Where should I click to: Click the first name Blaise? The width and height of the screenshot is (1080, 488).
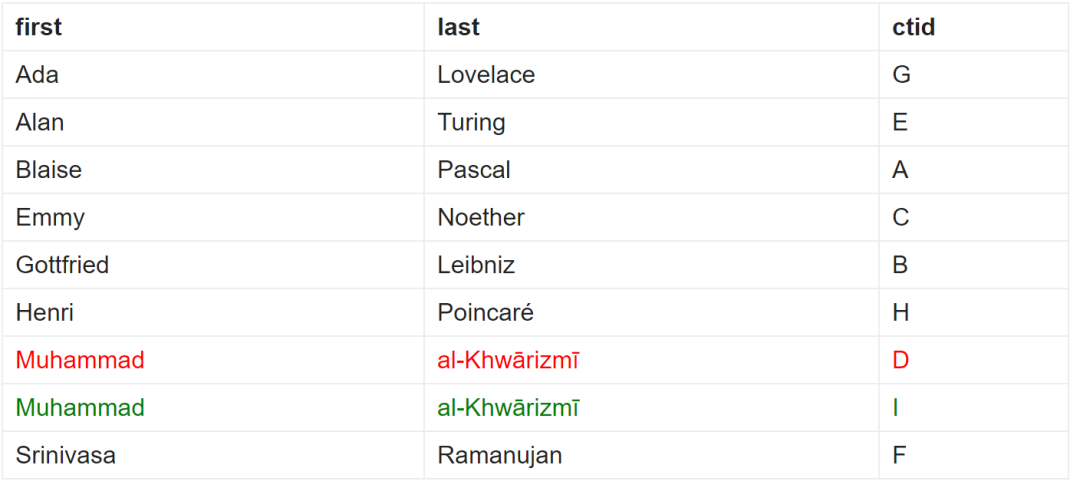click(x=49, y=170)
